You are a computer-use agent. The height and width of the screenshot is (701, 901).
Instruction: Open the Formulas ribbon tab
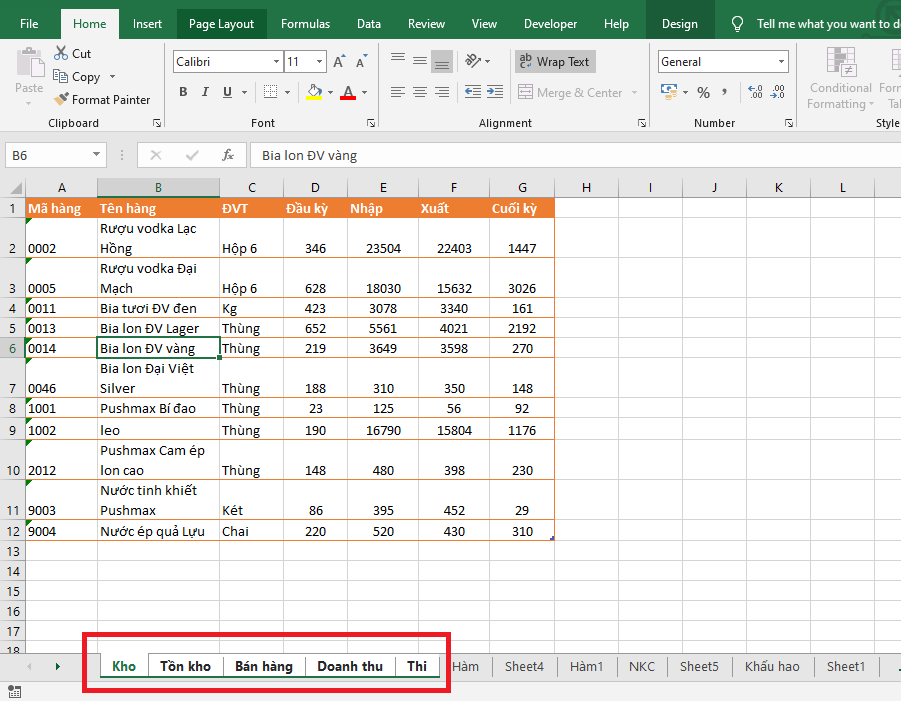pyautogui.click(x=305, y=24)
